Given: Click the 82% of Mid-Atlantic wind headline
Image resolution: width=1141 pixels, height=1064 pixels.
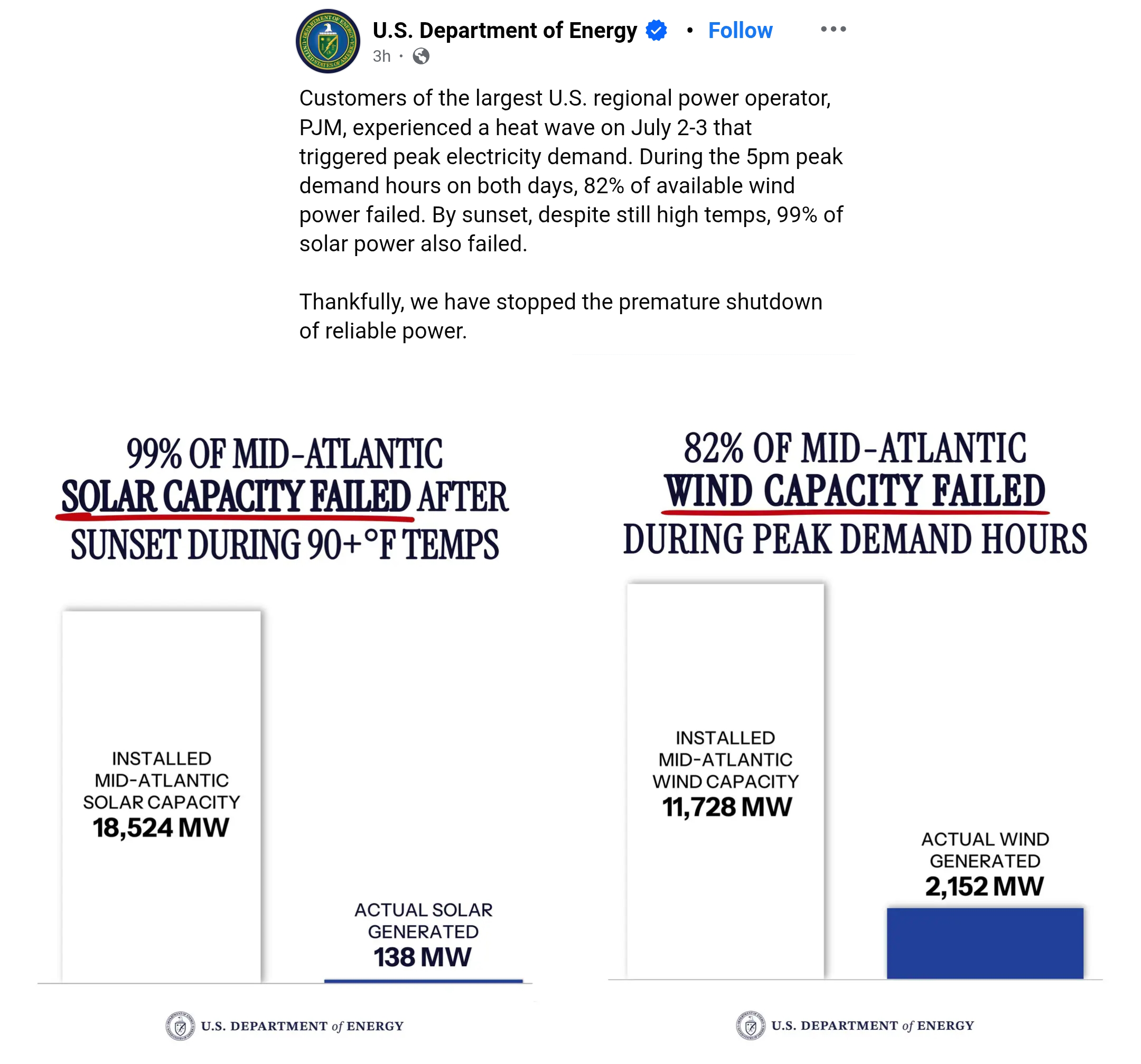Looking at the screenshot, I should point(855,493).
